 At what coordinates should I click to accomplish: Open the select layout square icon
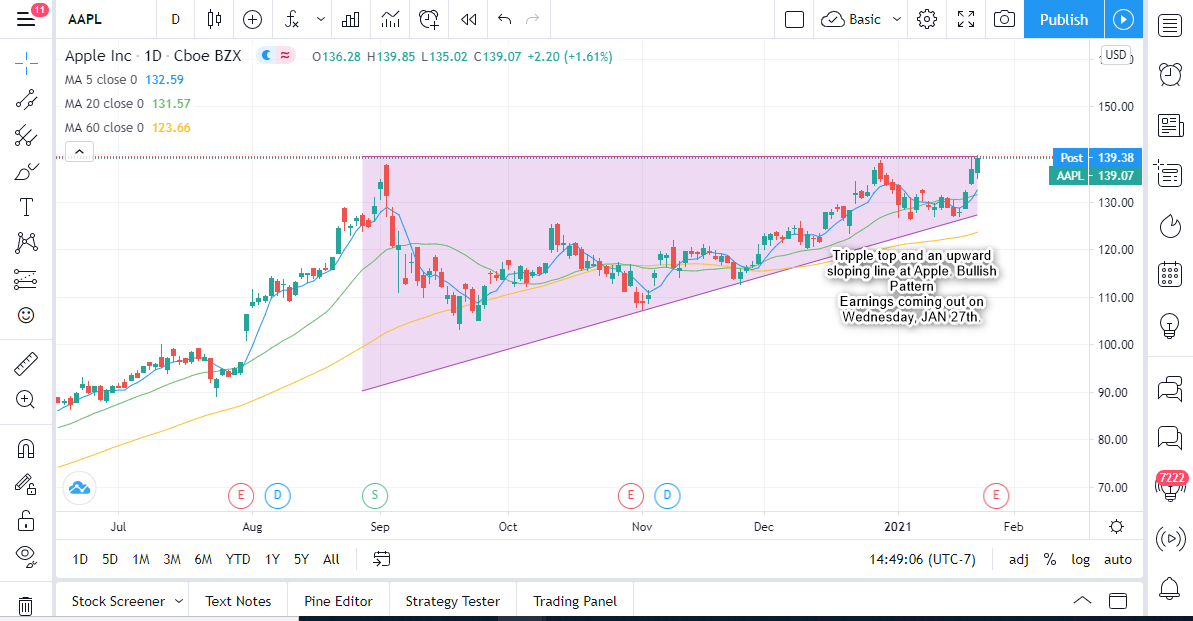tap(794, 19)
